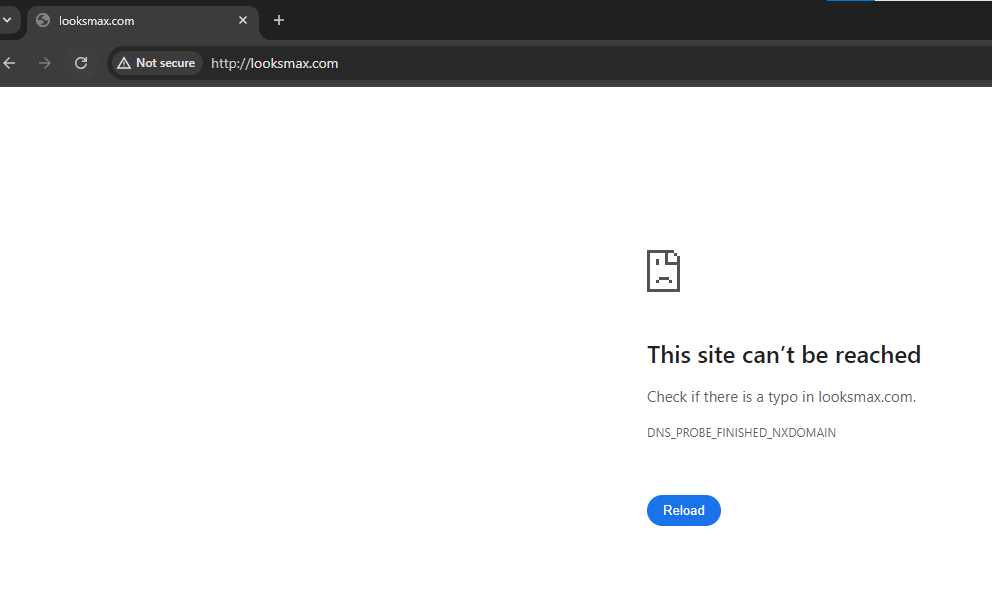Click the blue Reload button

pyautogui.click(x=683, y=511)
